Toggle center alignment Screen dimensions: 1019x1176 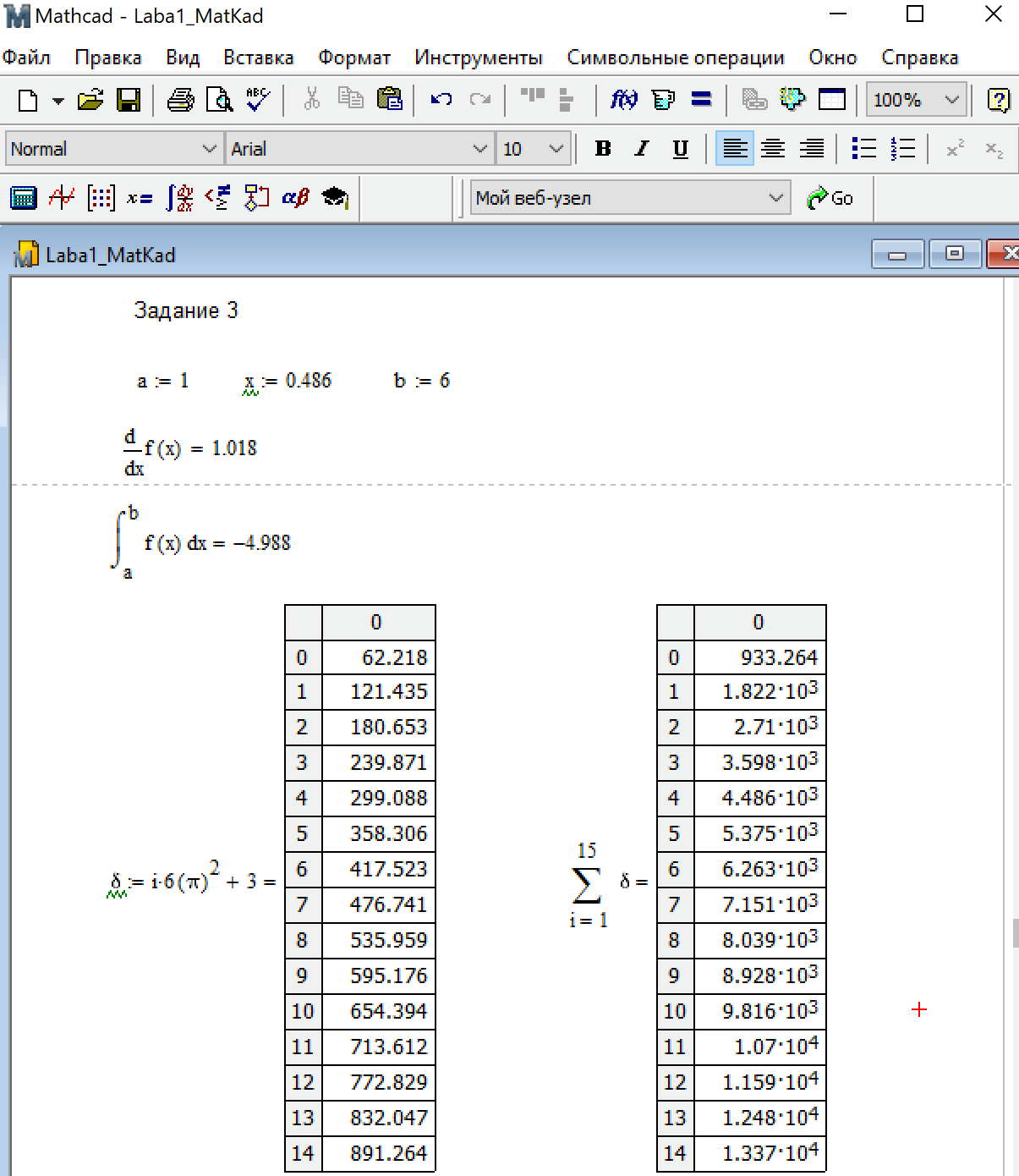pos(773,149)
